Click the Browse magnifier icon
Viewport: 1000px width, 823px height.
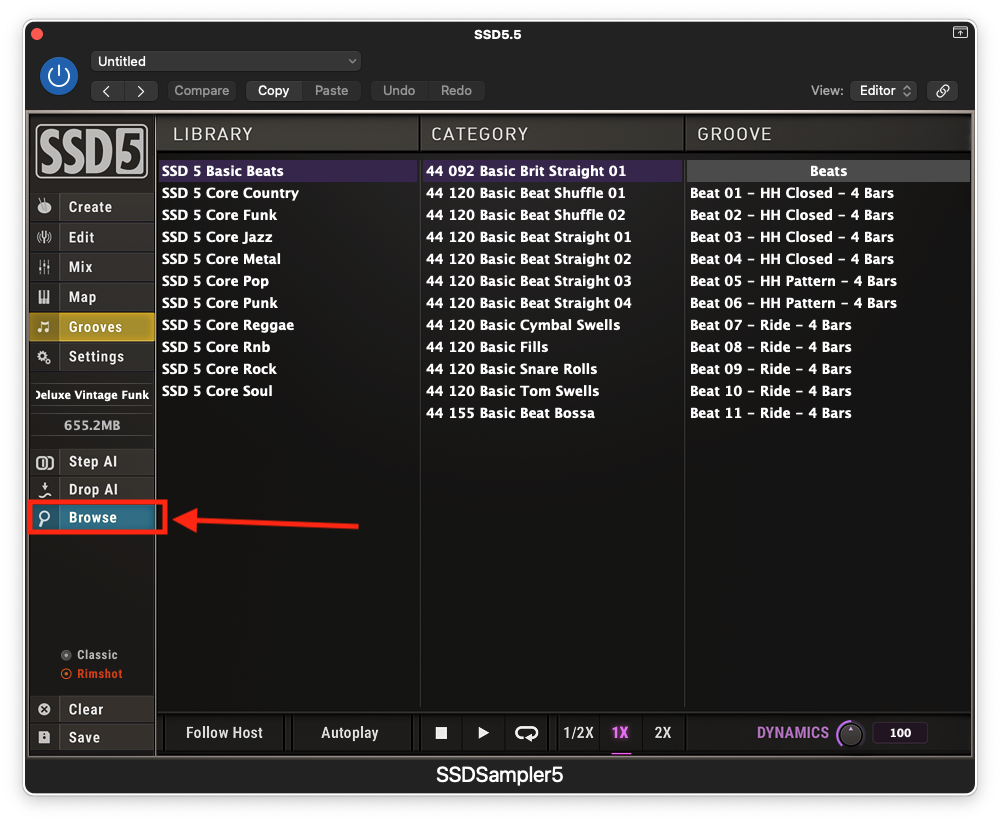[44, 517]
